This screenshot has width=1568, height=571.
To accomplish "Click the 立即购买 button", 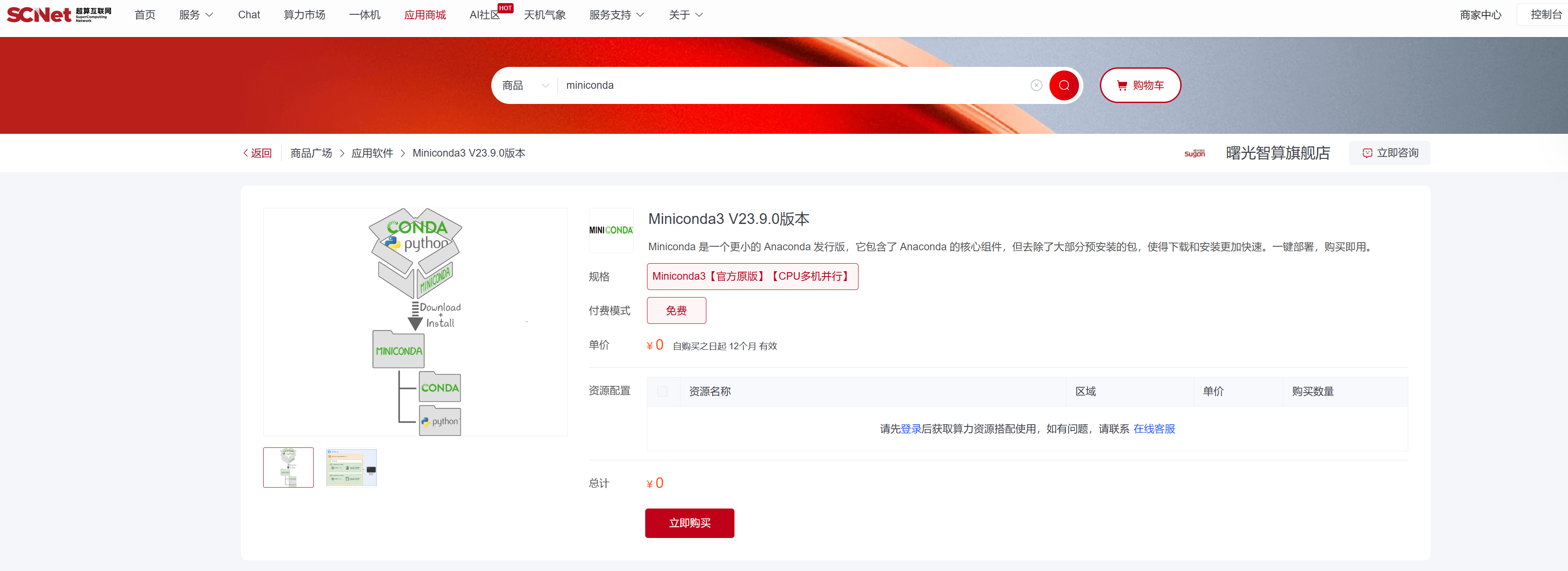I will (689, 523).
